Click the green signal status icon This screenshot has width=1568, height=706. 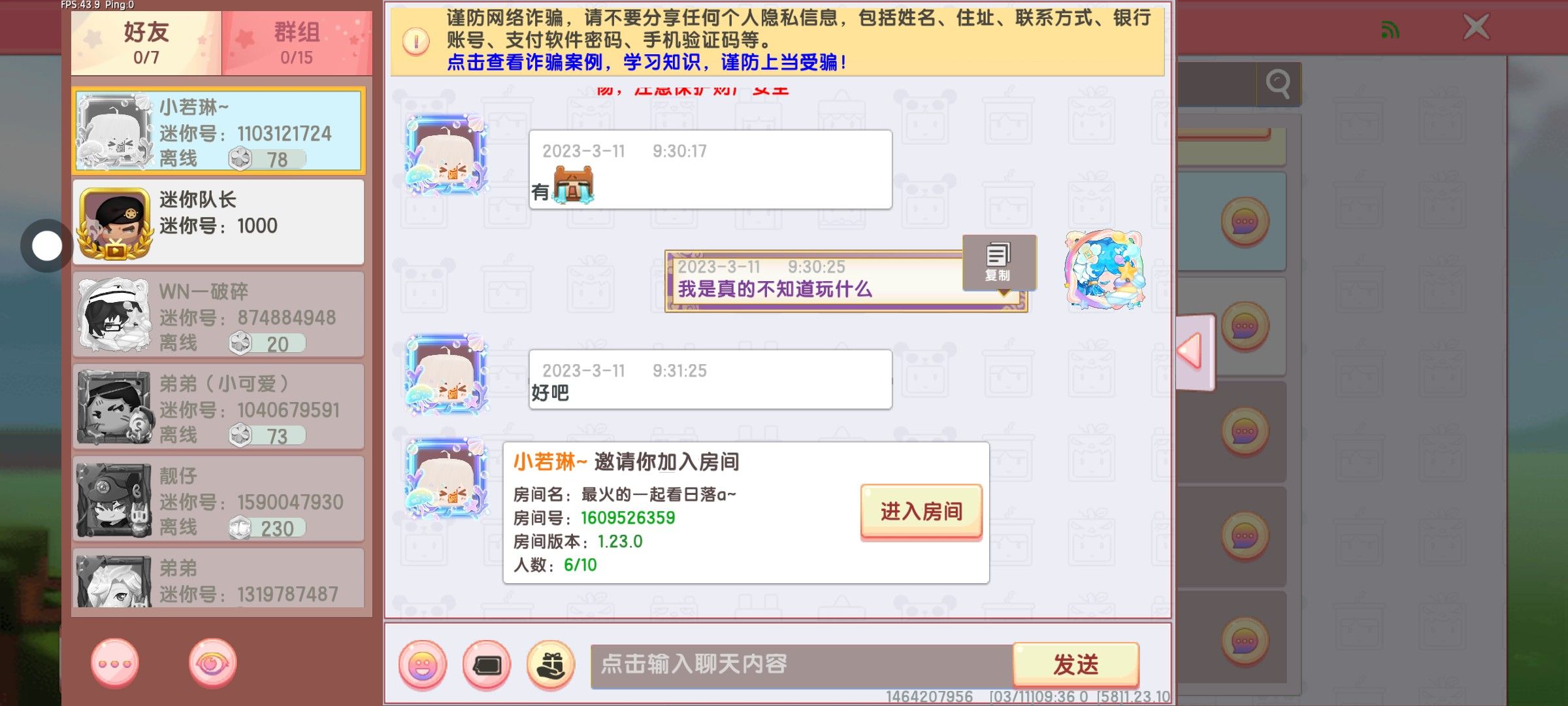point(1390,29)
